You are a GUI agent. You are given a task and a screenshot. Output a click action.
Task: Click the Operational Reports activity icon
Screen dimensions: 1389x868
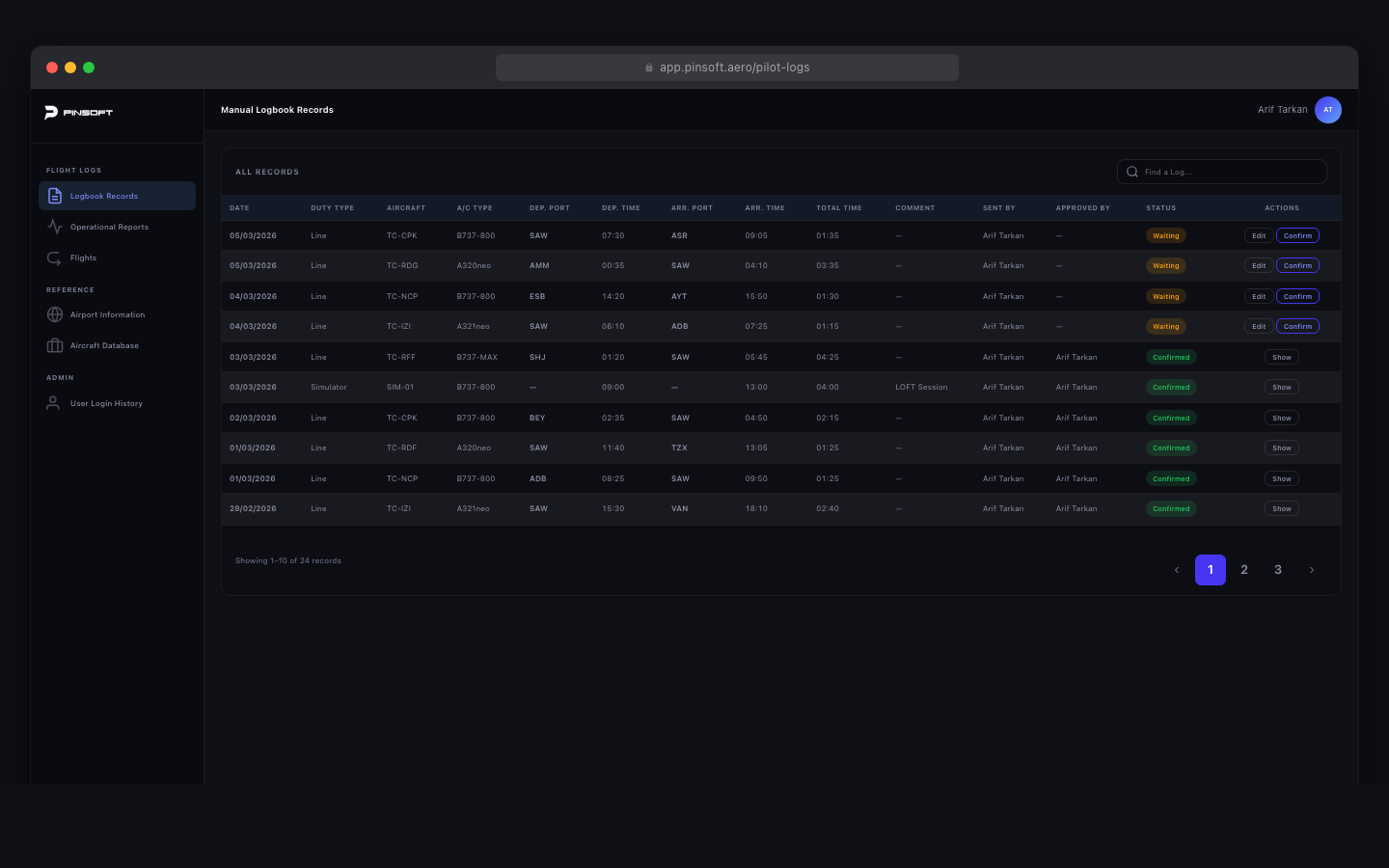click(55, 227)
